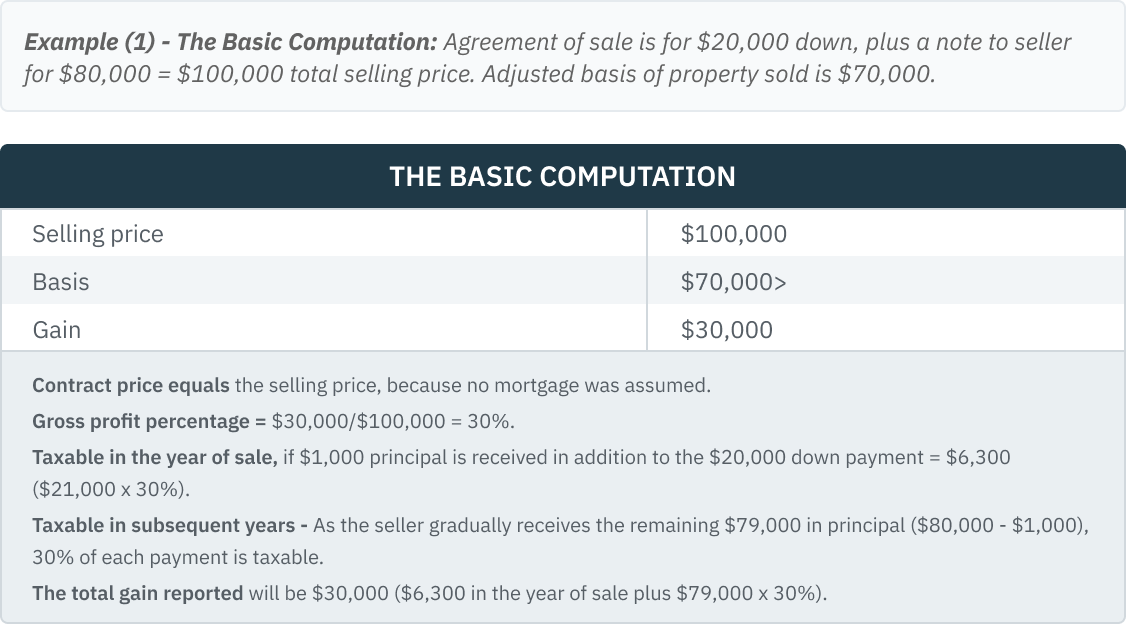This screenshot has width=1126, height=624.
Task: Click the "$30,000/$100,000 = 30%" formula
Action: 392,421
